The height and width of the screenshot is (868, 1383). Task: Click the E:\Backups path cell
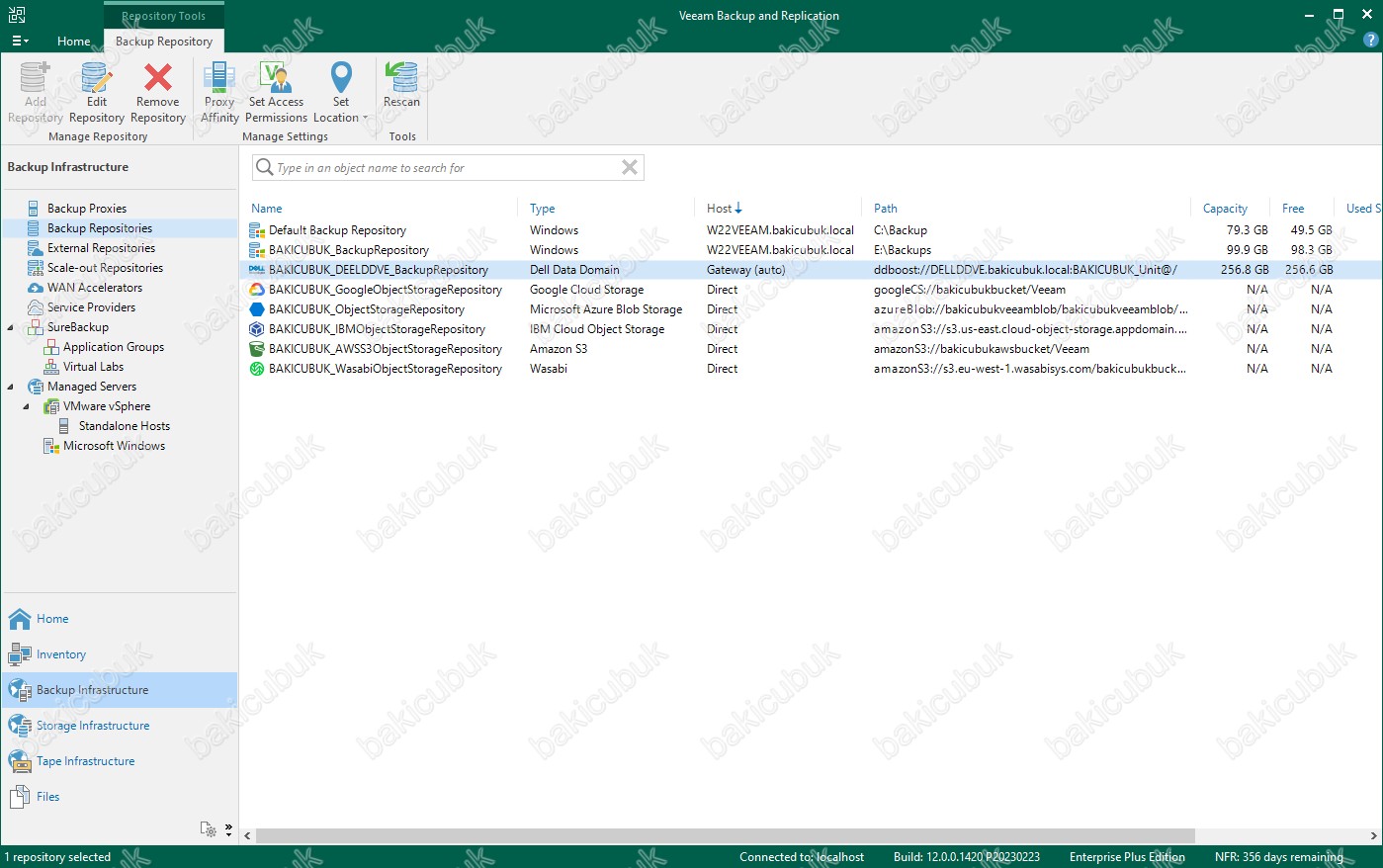click(x=903, y=250)
